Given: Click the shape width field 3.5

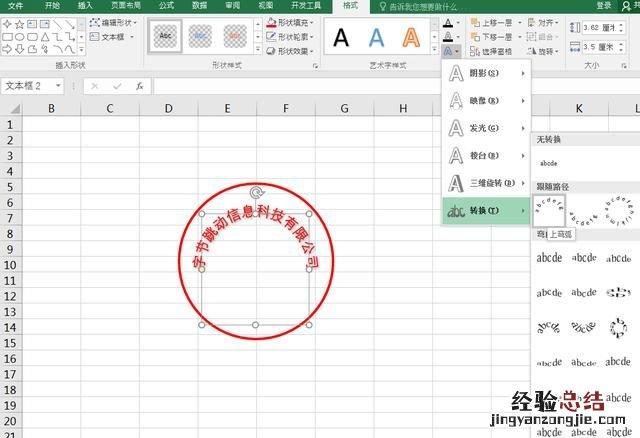Looking at the screenshot, I should click(x=599, y=47).
